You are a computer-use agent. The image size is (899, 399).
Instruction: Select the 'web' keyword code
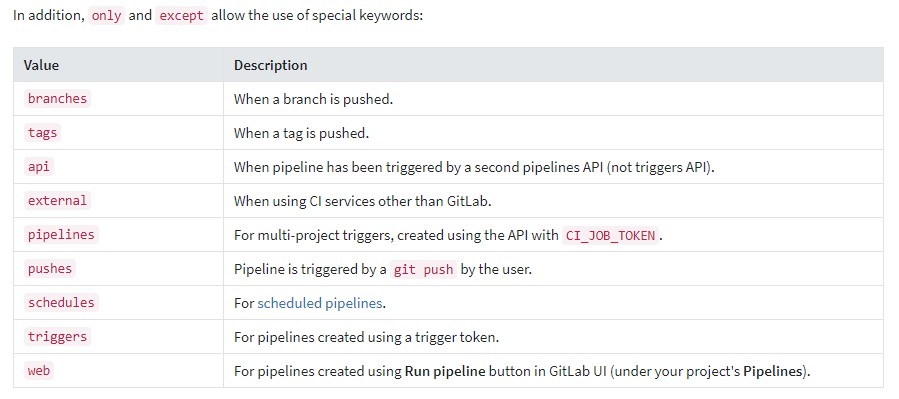click(x=38, y=370)
